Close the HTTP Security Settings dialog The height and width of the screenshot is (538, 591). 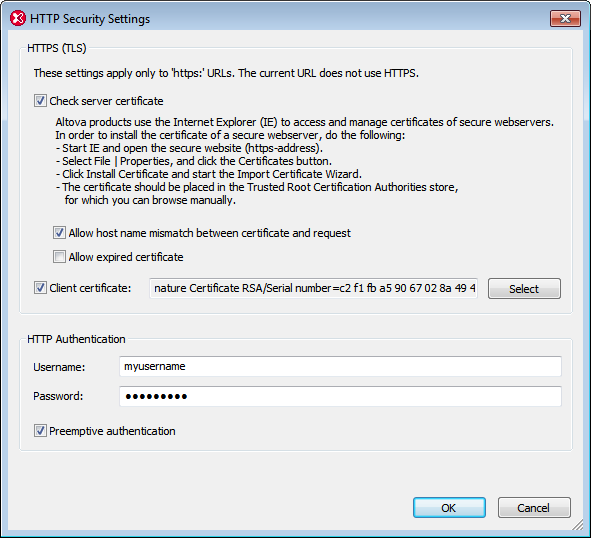pos(565,18)
